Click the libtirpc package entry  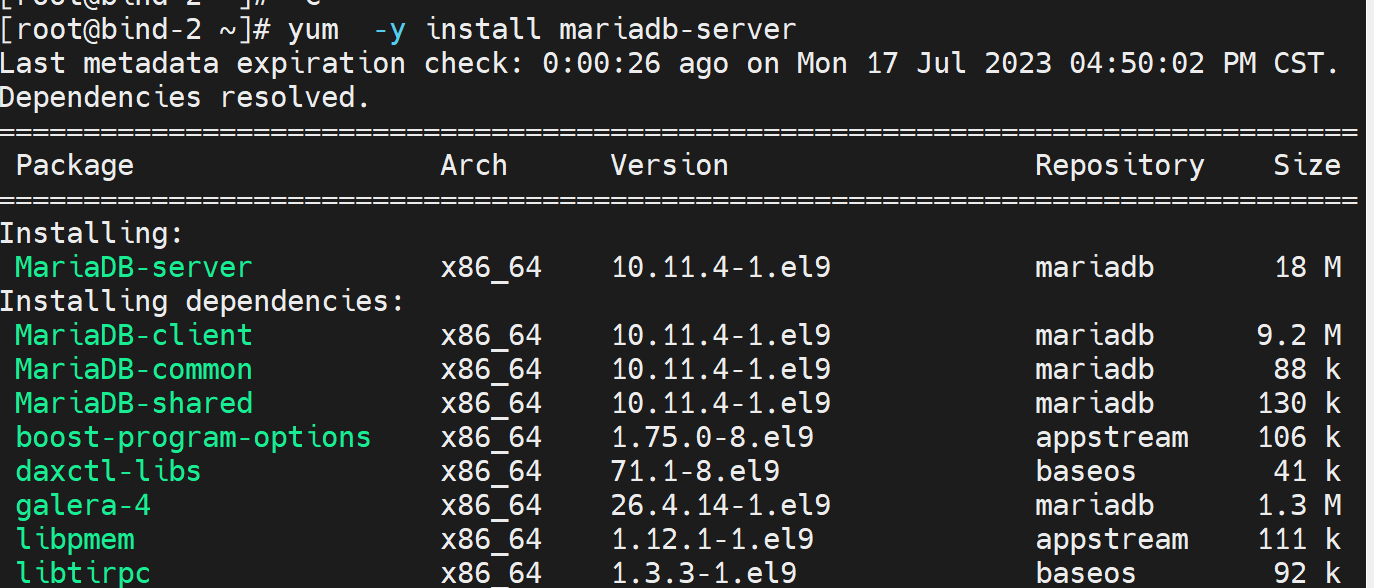[x=83, y=573]
